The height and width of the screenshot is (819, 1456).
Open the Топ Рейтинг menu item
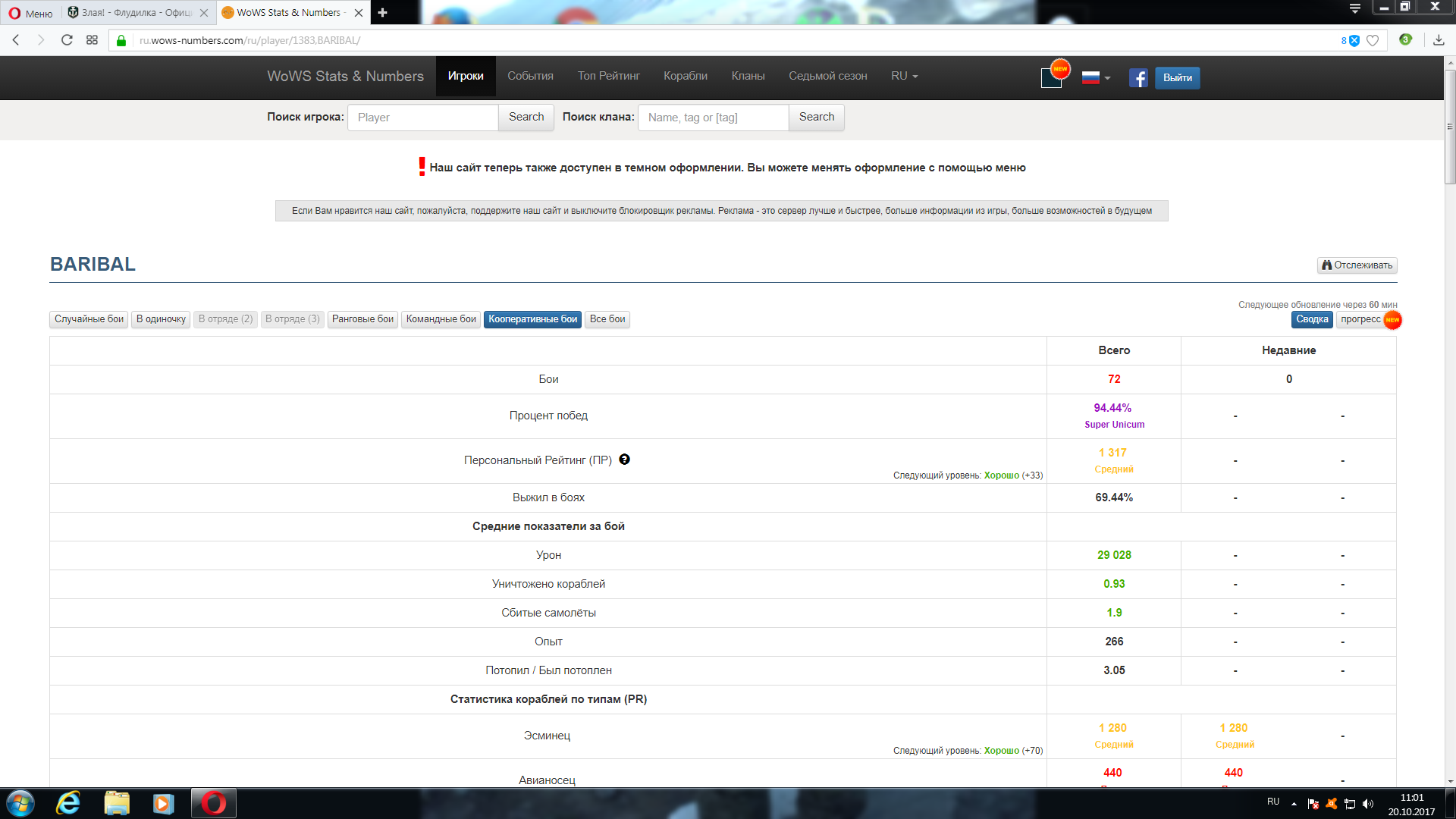(x=608, y=76)
